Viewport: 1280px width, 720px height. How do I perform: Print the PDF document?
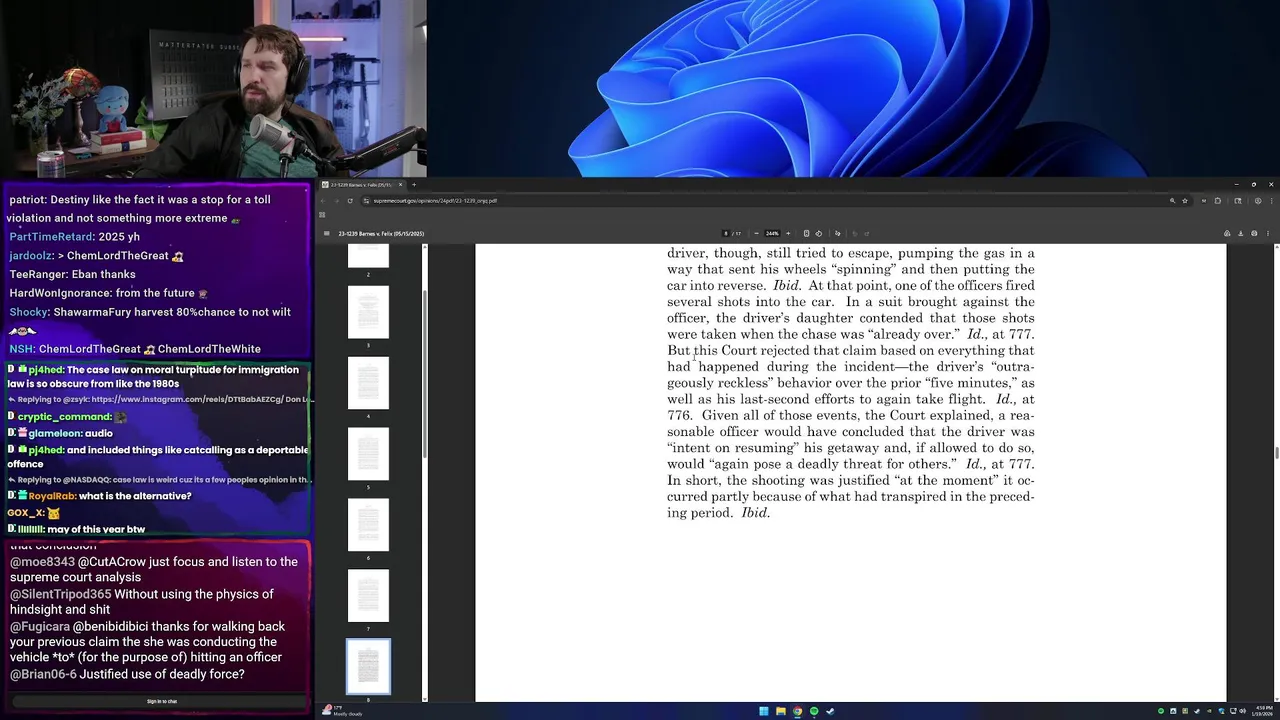point(1254,233)
